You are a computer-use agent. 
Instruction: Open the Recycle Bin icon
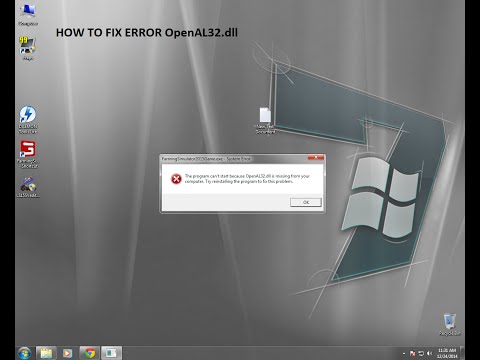(x=449, y=324)
